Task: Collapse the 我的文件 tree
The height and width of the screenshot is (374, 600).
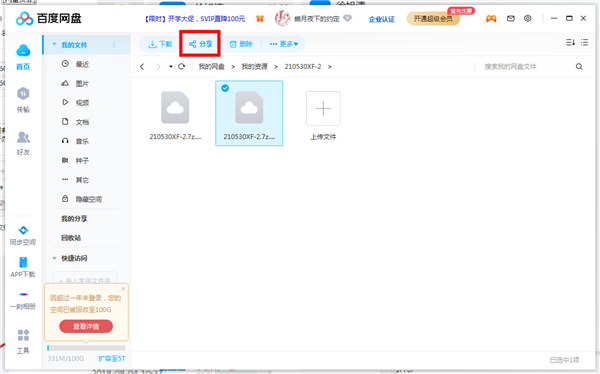Action: [x=54, y=44]
